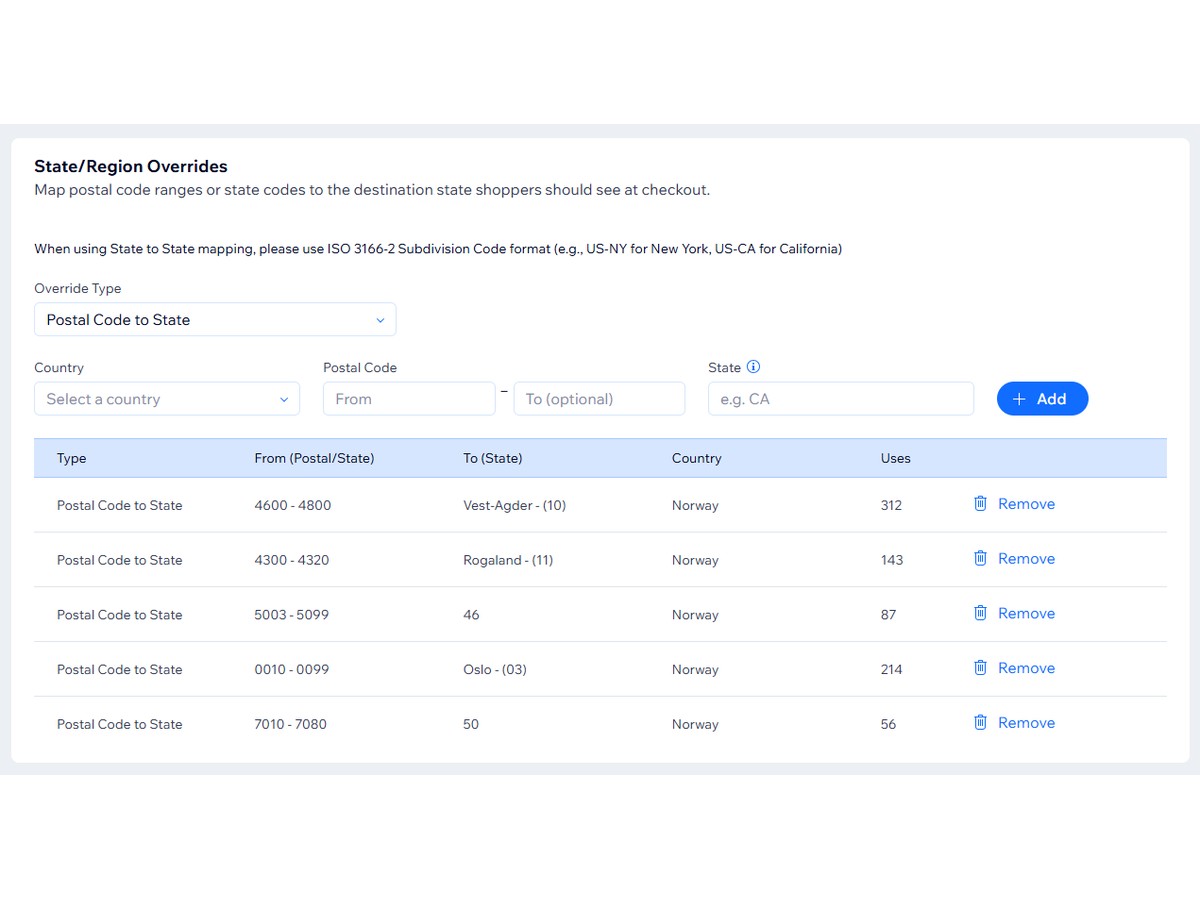Click the blue Add button
This screenshot has width=1200, height=900.
click(1042, 399)
